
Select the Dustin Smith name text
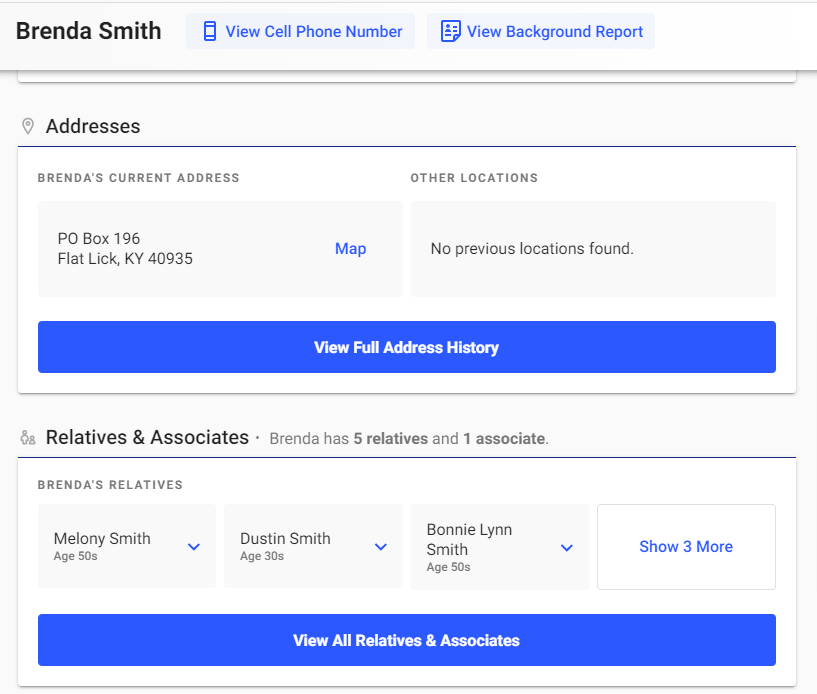coord(286,538)
